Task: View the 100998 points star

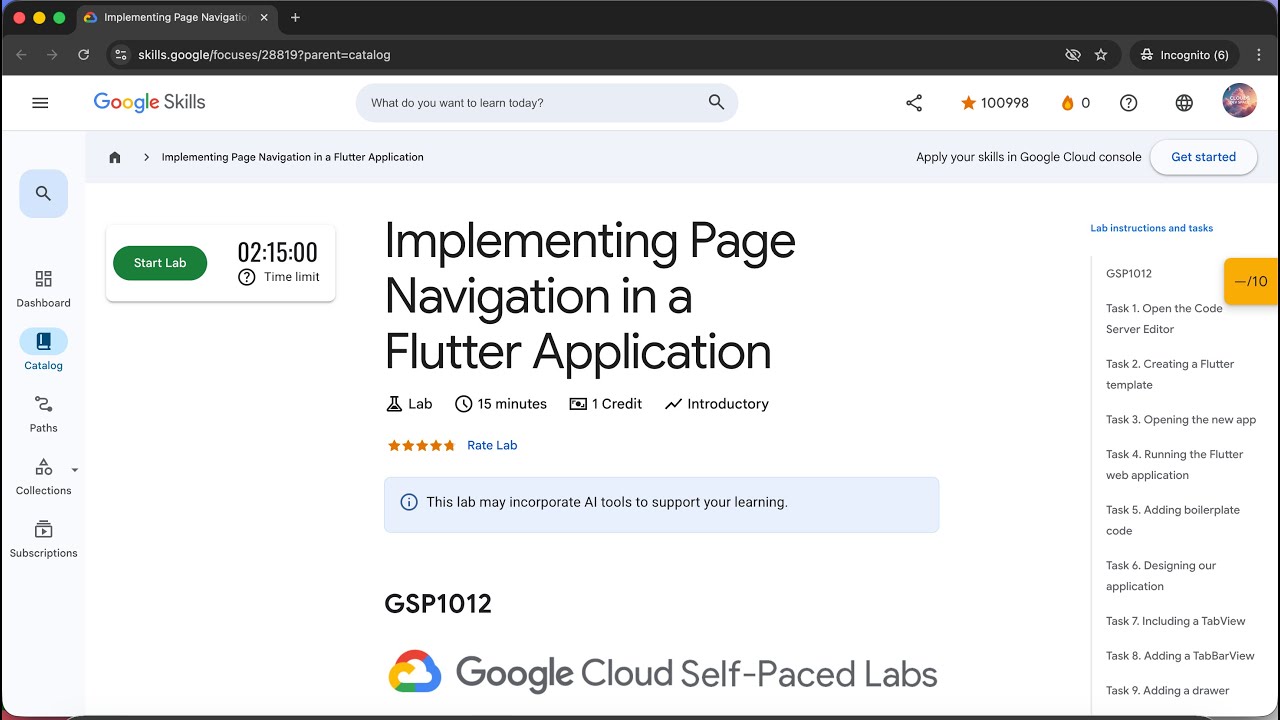Action: [994, 102]
